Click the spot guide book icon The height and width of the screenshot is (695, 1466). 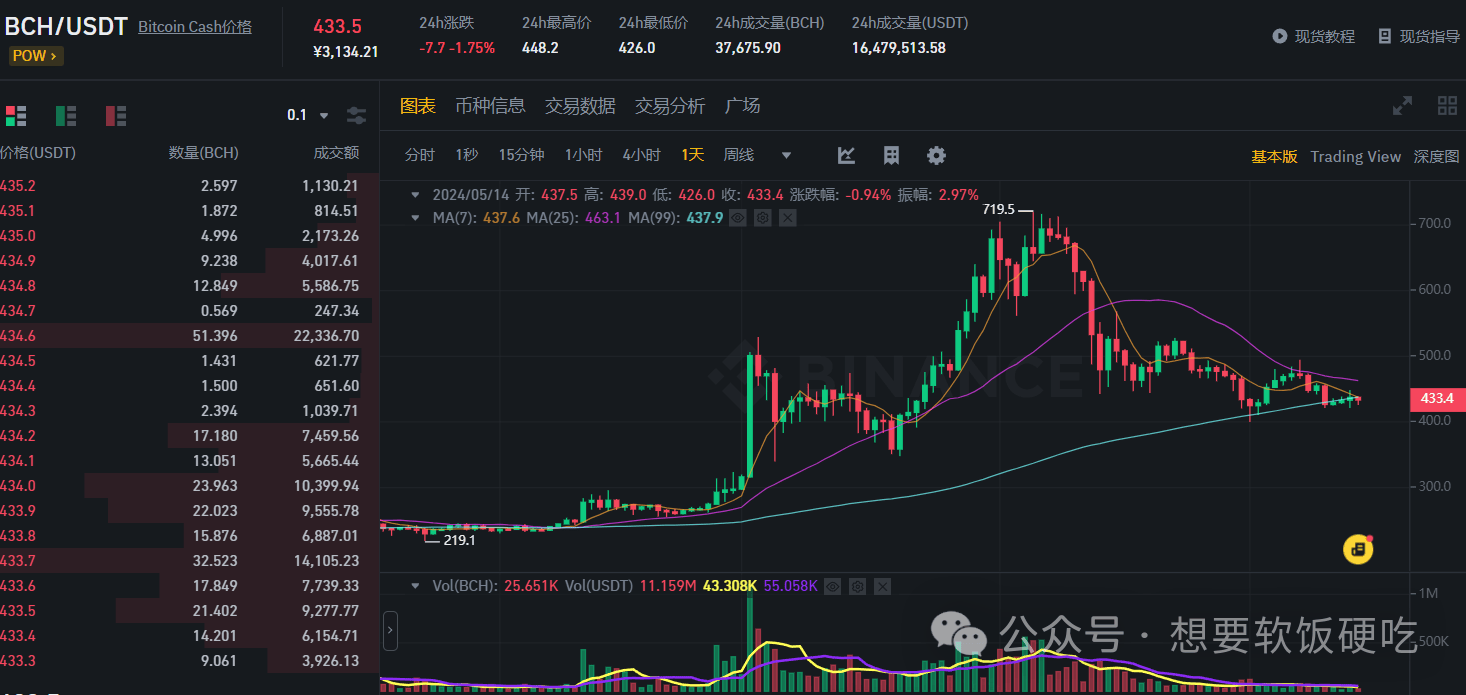pos(1385,36)
